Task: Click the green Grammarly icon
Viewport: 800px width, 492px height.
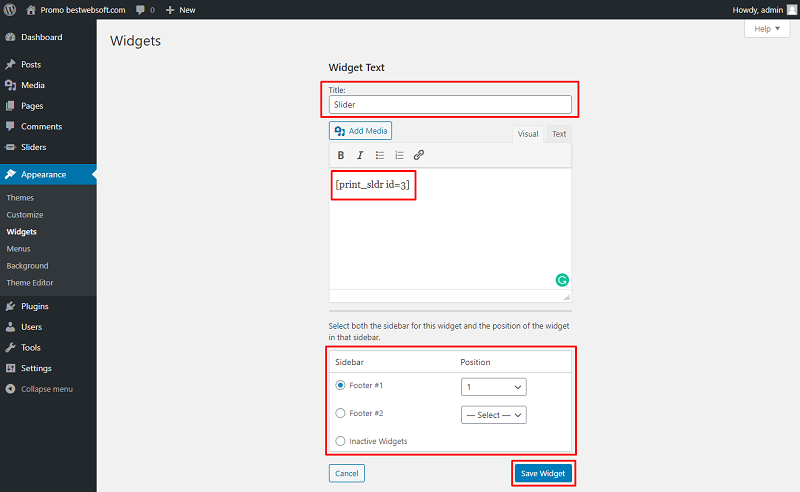Action: tap(562, 280)
